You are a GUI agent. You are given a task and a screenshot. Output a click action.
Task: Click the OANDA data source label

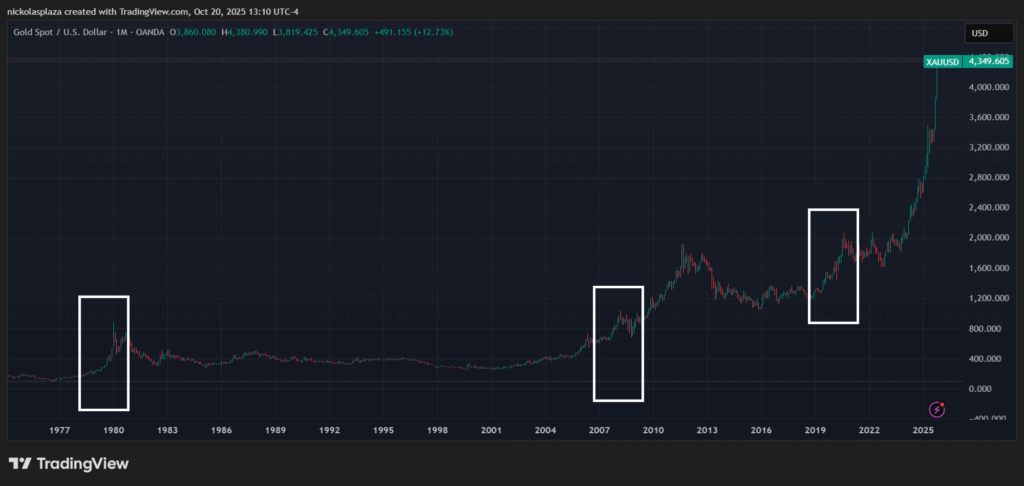[152, 33]
